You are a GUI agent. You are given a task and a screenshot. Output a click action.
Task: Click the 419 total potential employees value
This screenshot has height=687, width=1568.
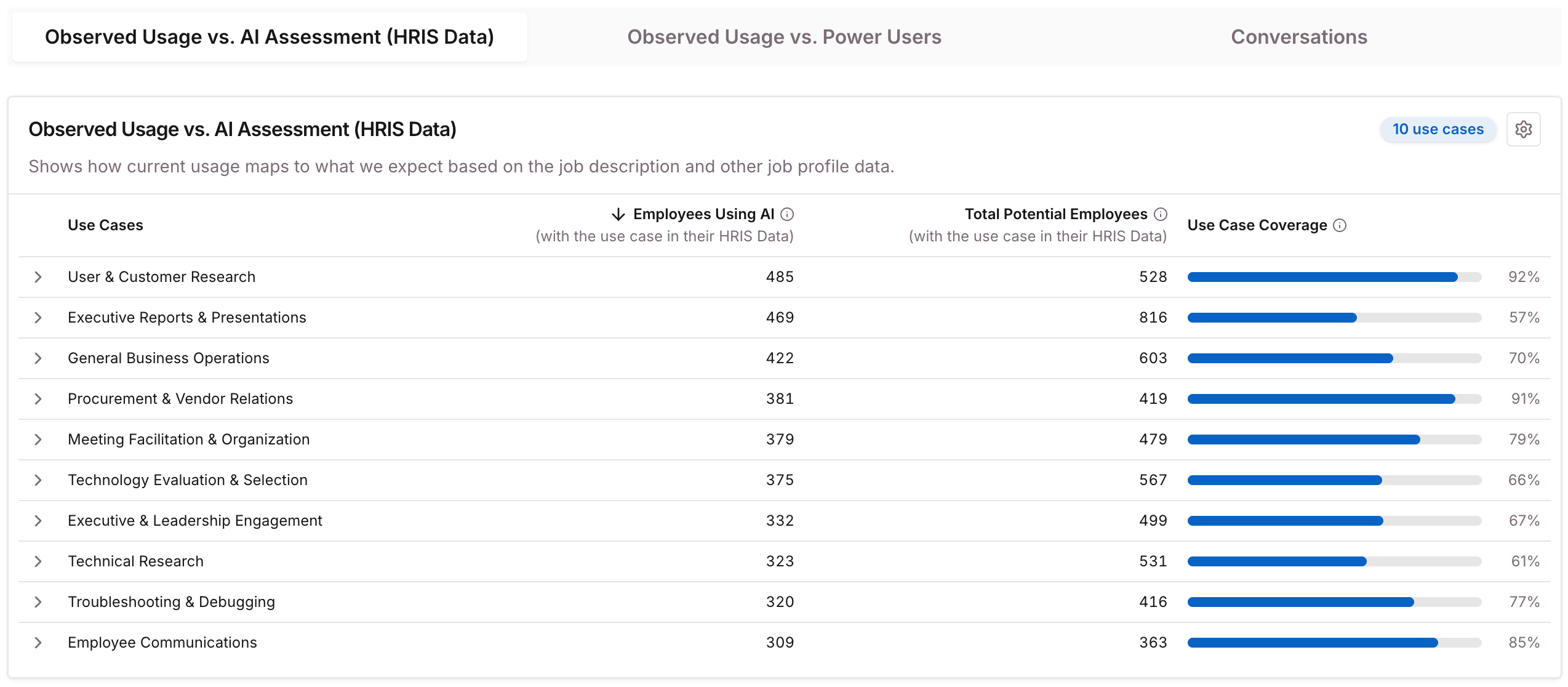click(1153, 399)
